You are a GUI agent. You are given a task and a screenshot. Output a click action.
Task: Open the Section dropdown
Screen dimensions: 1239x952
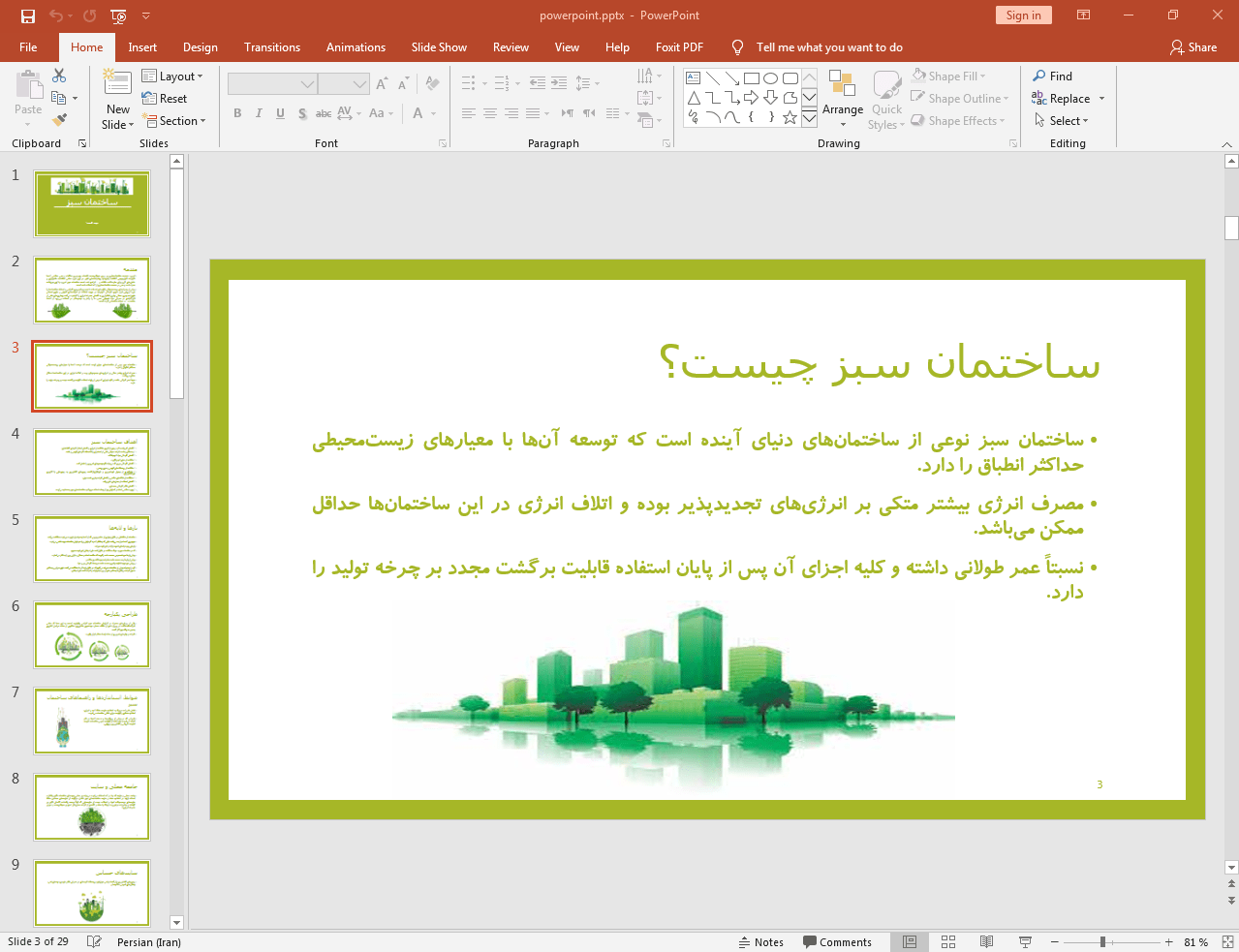pyautogui.click(x=174, y=121)
